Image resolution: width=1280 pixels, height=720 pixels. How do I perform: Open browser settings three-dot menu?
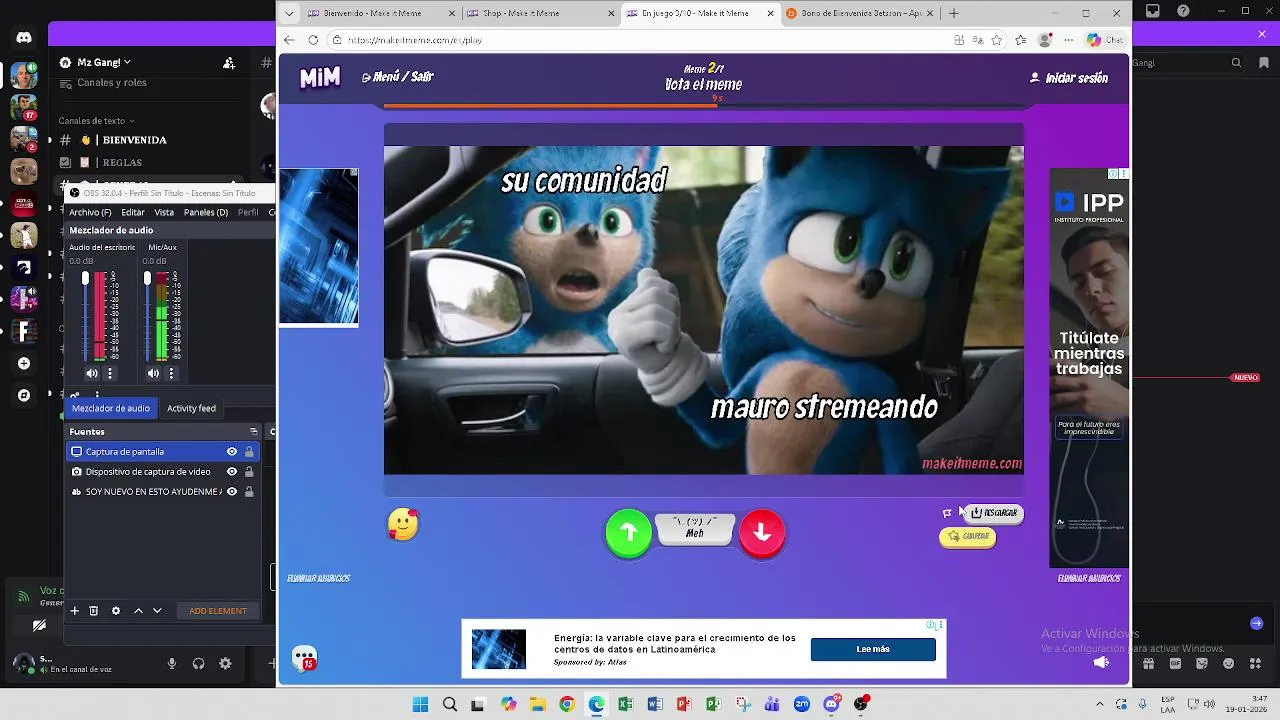click(1067, 40)
